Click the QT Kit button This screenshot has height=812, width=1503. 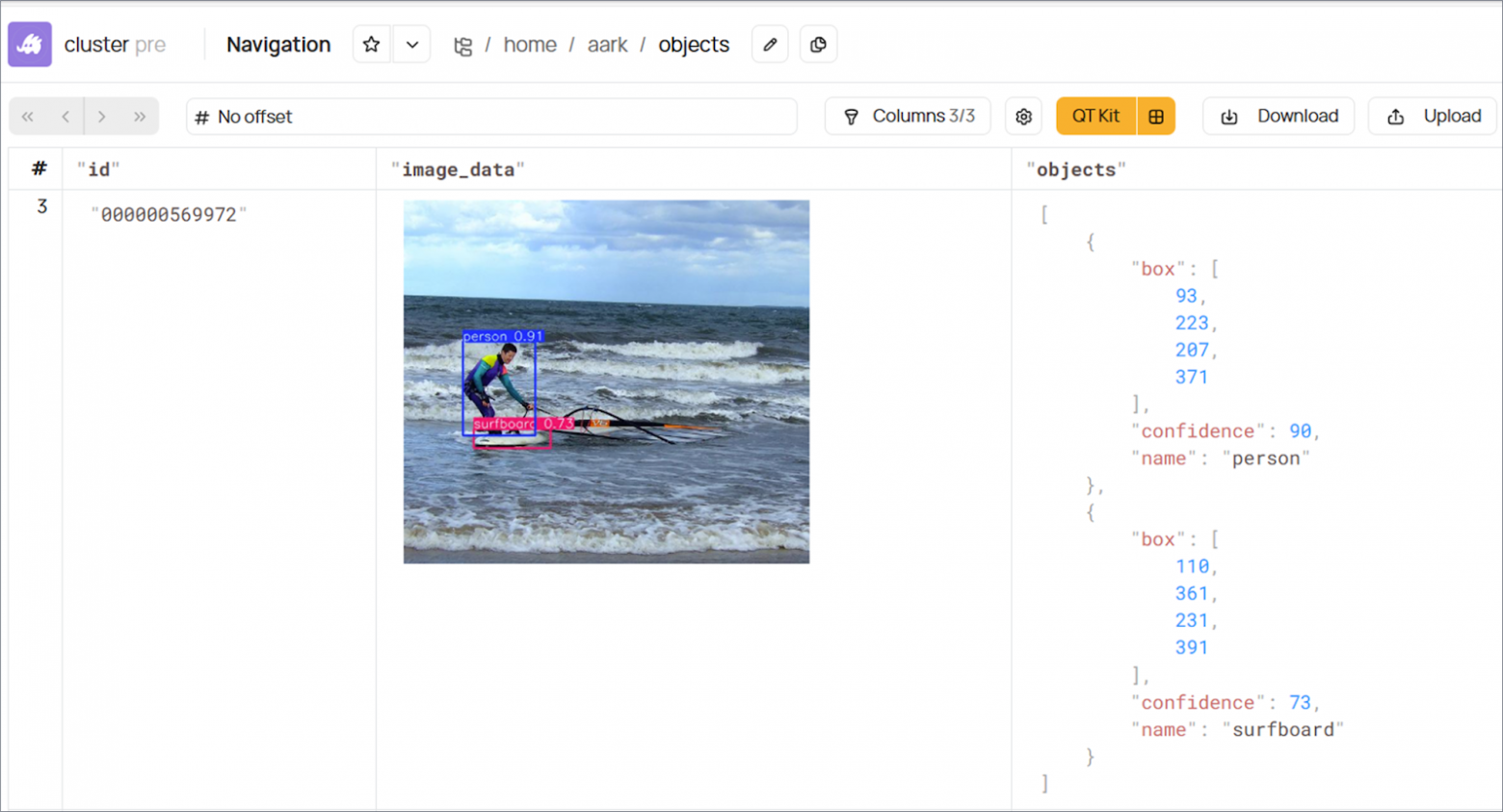pos(1095,117)
